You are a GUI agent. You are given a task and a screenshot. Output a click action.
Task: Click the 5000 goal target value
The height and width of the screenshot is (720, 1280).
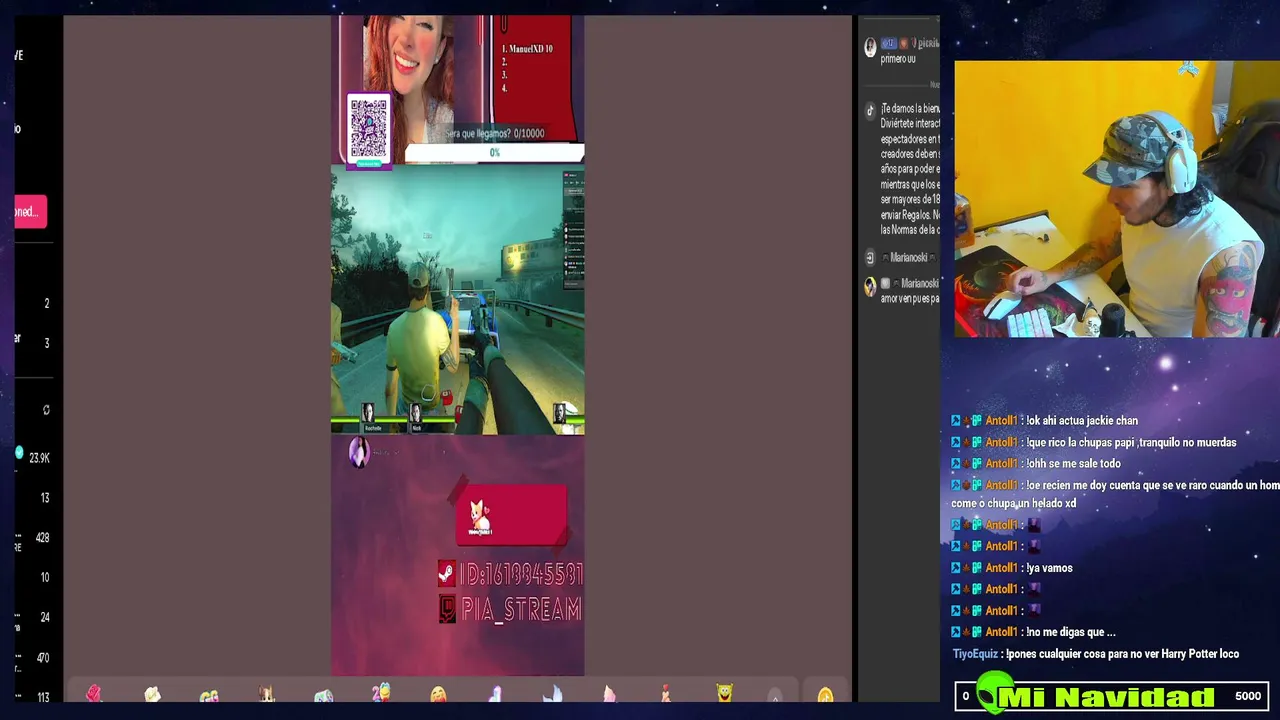click(x=1248, y=696)
